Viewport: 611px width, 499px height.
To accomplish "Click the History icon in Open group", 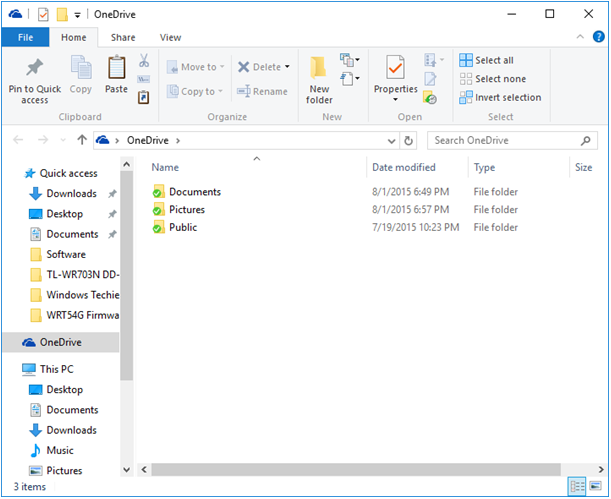I will [430, 97].
